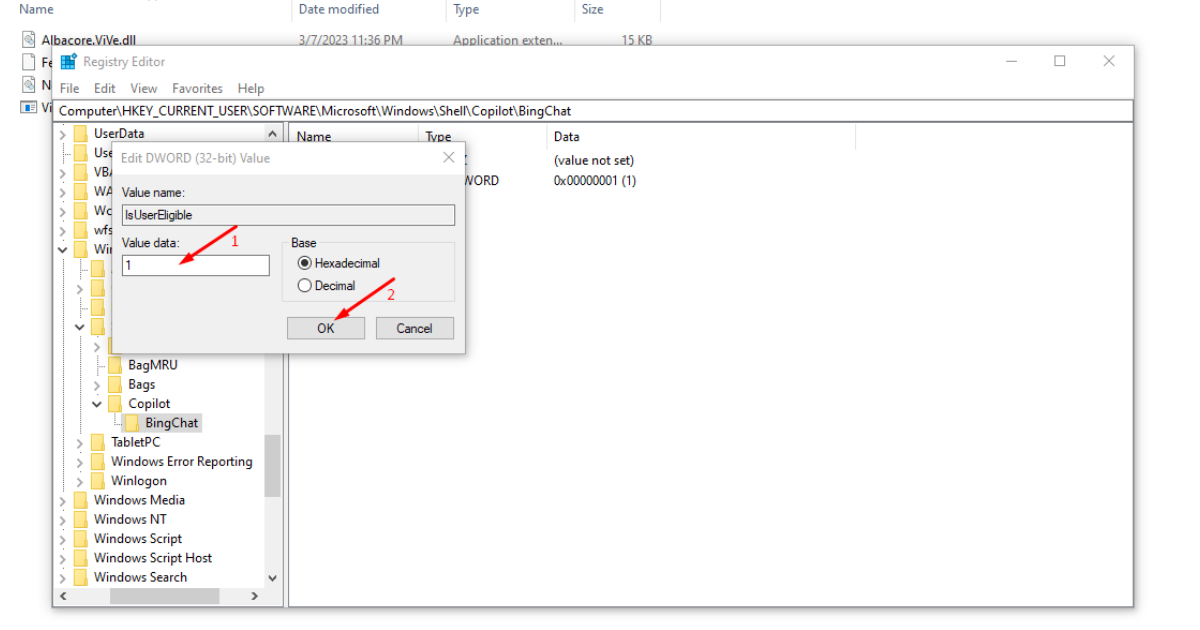The height and width of the screenshot is (630, 1200).
Task: Select the BingChat tree item
Action: tap(171, 423)
